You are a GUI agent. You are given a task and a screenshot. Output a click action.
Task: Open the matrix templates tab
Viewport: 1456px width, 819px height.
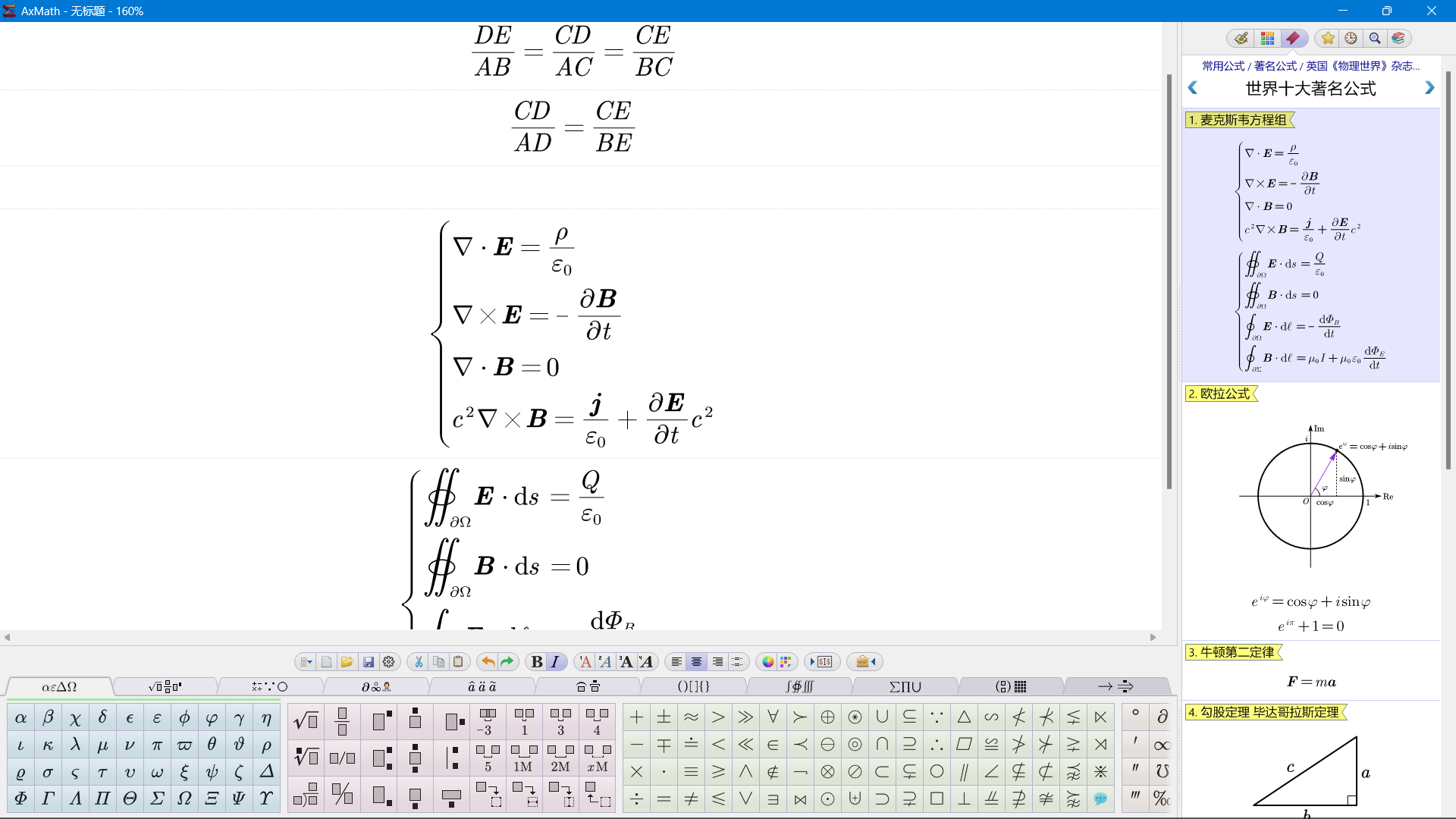[1011, 687]
